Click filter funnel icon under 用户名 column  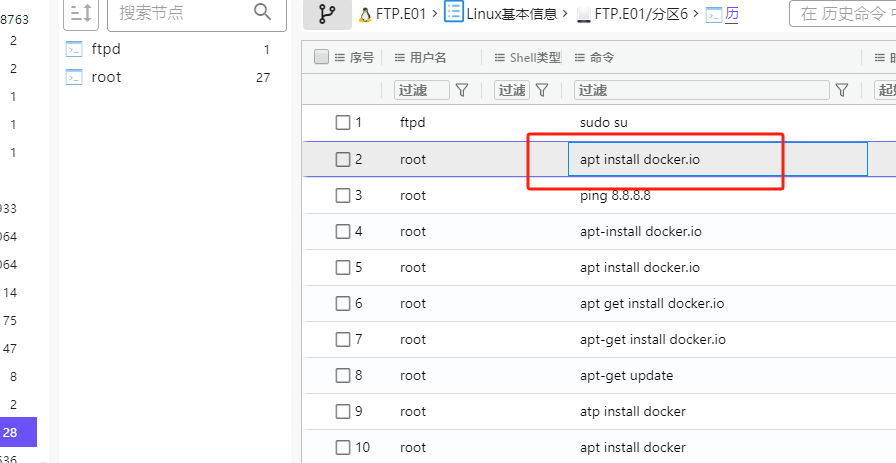coord(462,90)
